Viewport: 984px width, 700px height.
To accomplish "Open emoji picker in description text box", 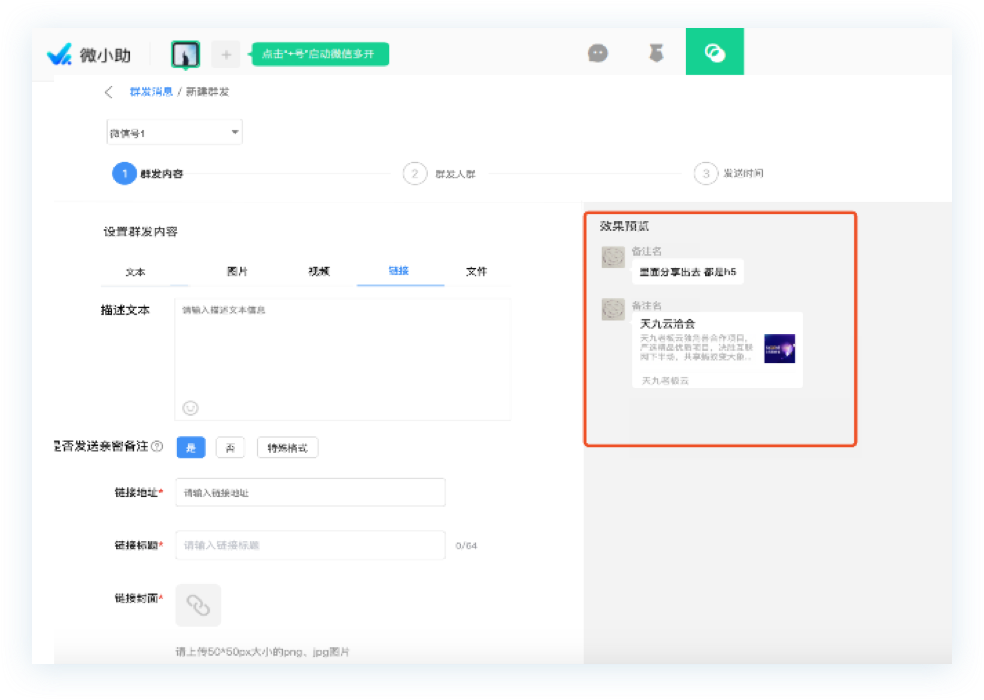I will (x=190, y=407).
